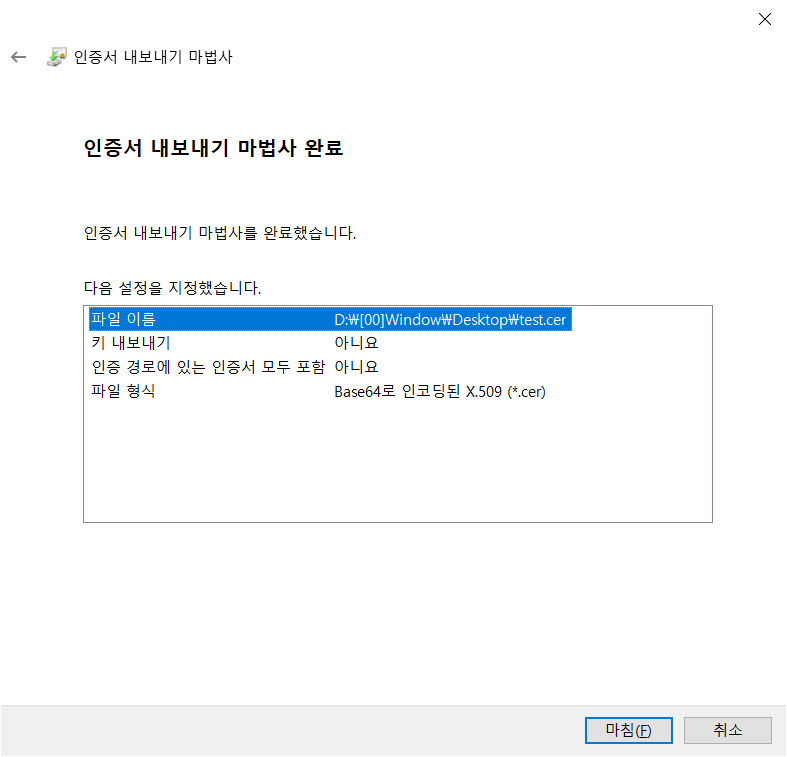The width and height of the screenshot is (787, 757).
Task: Click the 취소 cancel button
Action: point(727,730)
